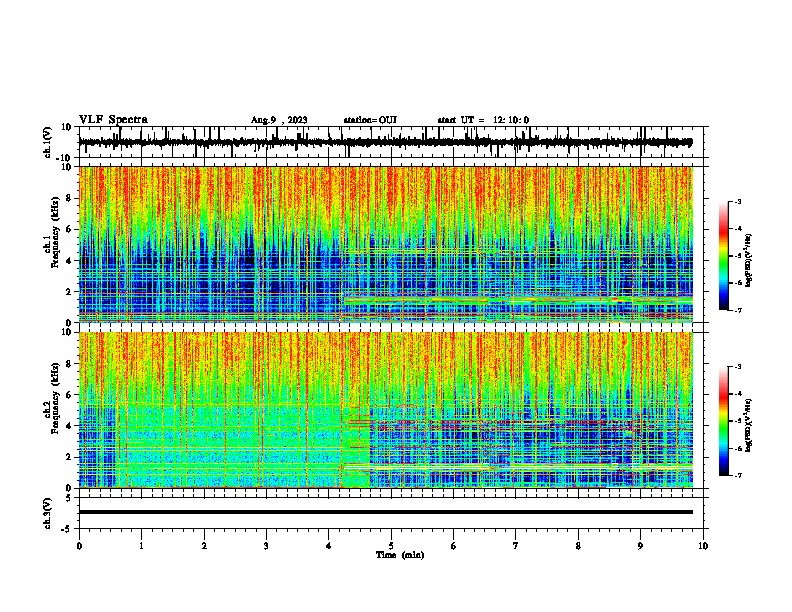The height and width of the screenshot is (612, 792).
Task: Click x-axis tick label '3'
Action: [266, 546]
